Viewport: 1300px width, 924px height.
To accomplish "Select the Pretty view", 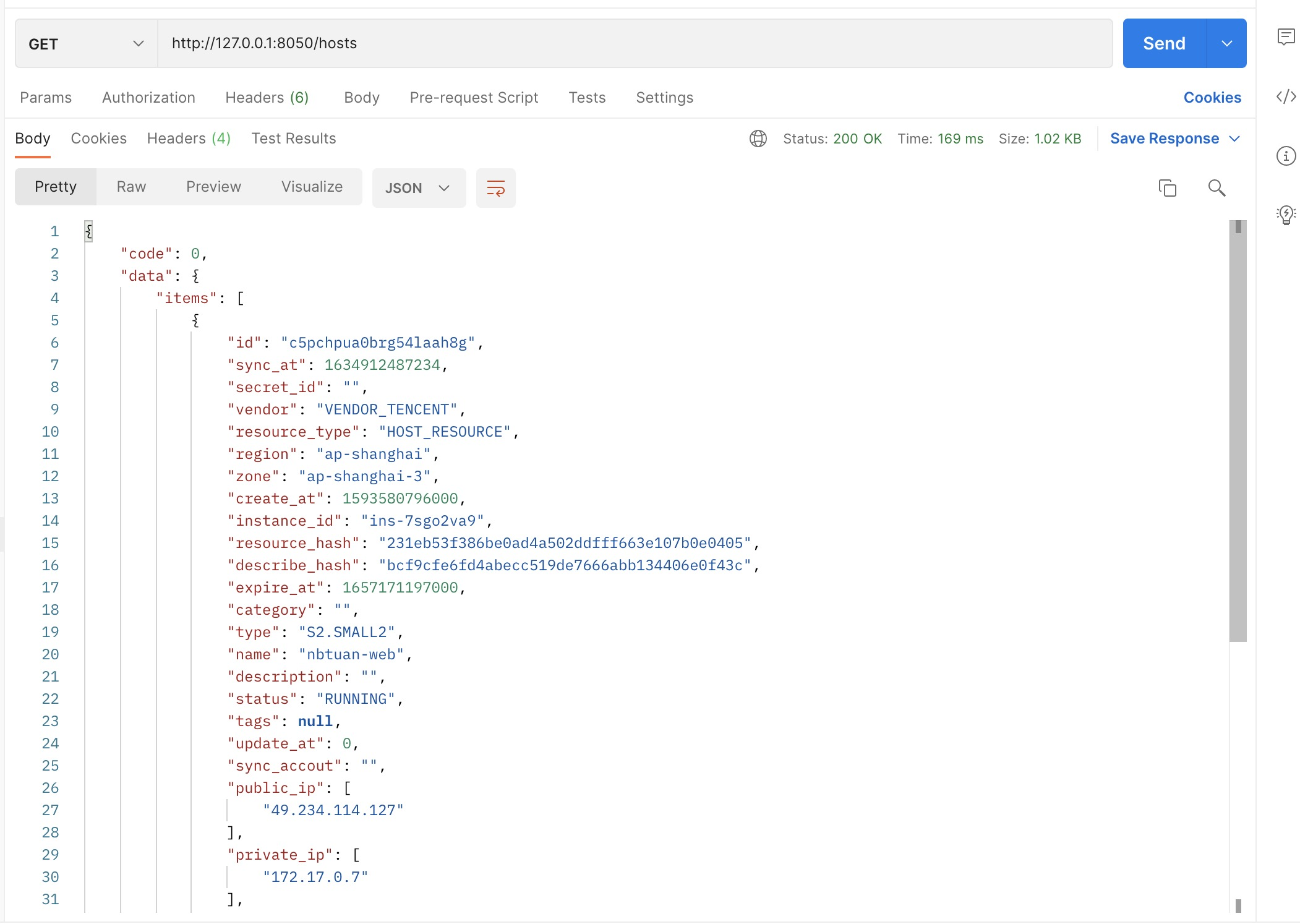I will 56,187.
